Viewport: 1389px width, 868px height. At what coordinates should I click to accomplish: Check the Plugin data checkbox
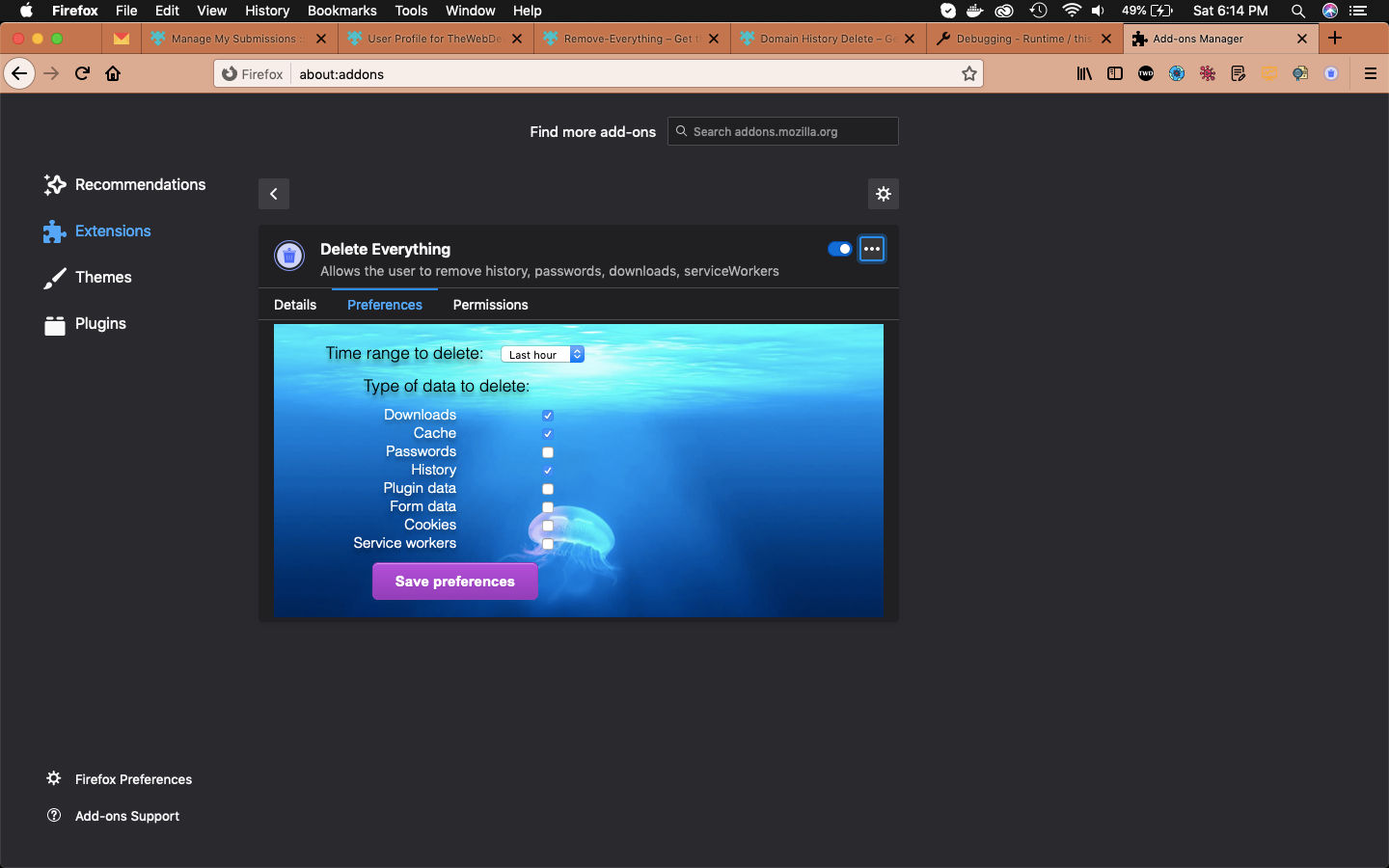[x=548, y=489]
